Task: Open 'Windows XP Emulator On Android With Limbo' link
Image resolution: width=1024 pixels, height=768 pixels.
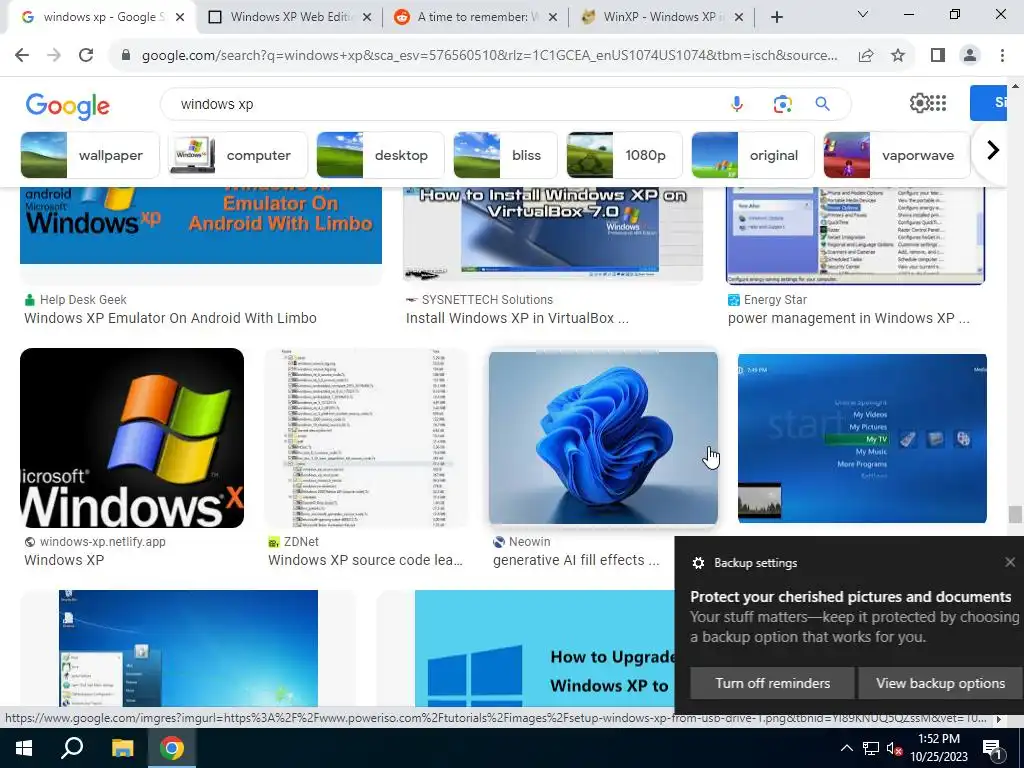Action: 170,318
